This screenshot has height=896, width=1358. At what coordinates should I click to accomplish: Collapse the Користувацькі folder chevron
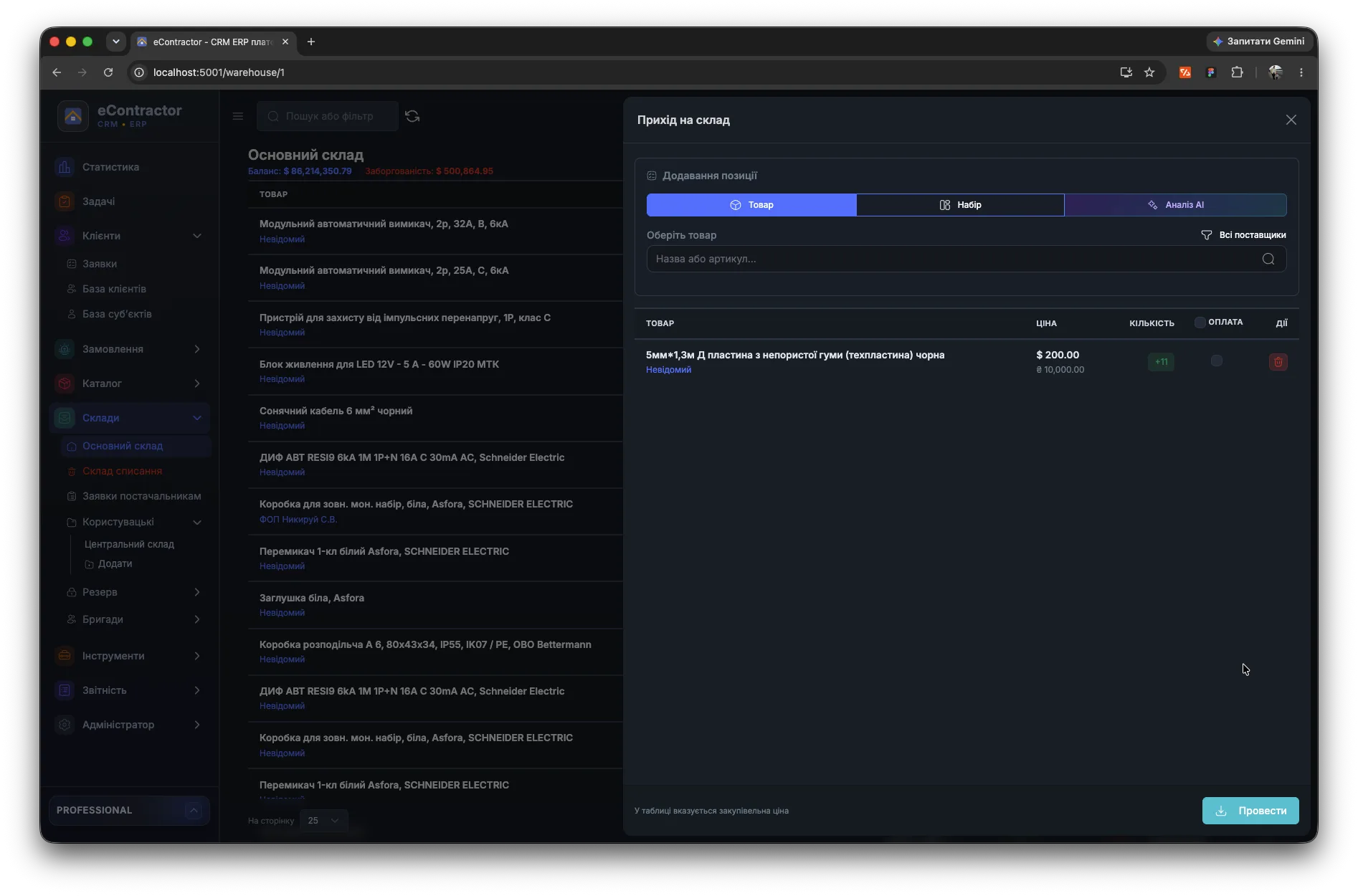[x=197, y=522]
